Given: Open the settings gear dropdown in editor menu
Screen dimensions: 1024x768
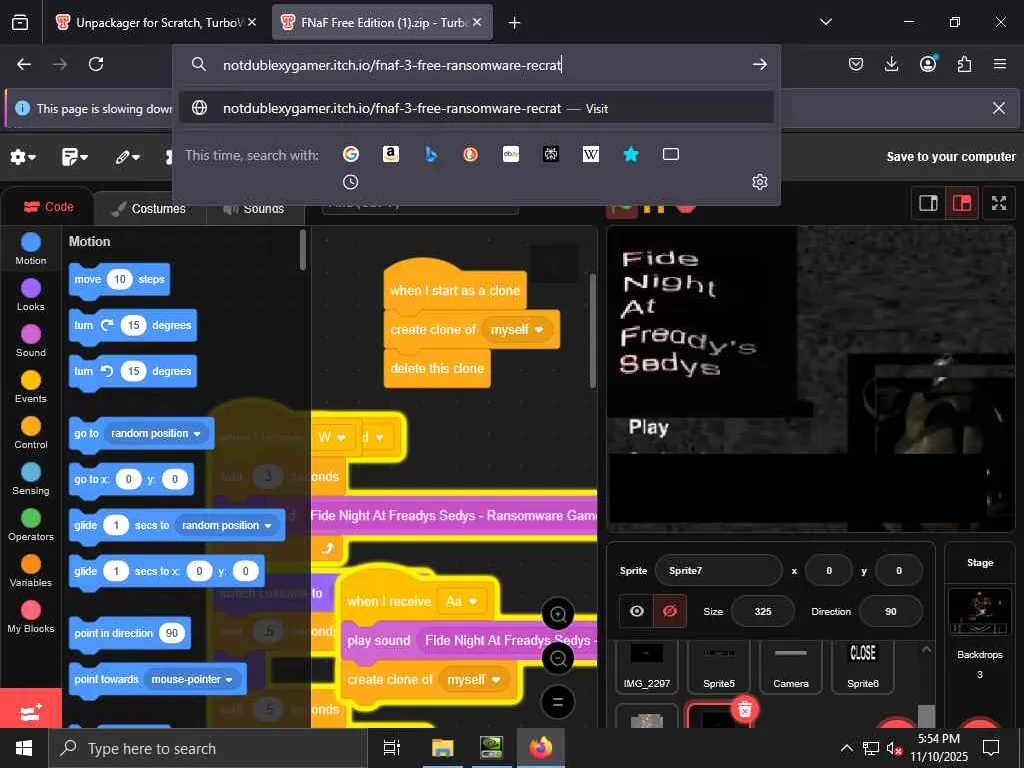Looking at the screenshot, I should pyautogui.click(x=23, y=157).
